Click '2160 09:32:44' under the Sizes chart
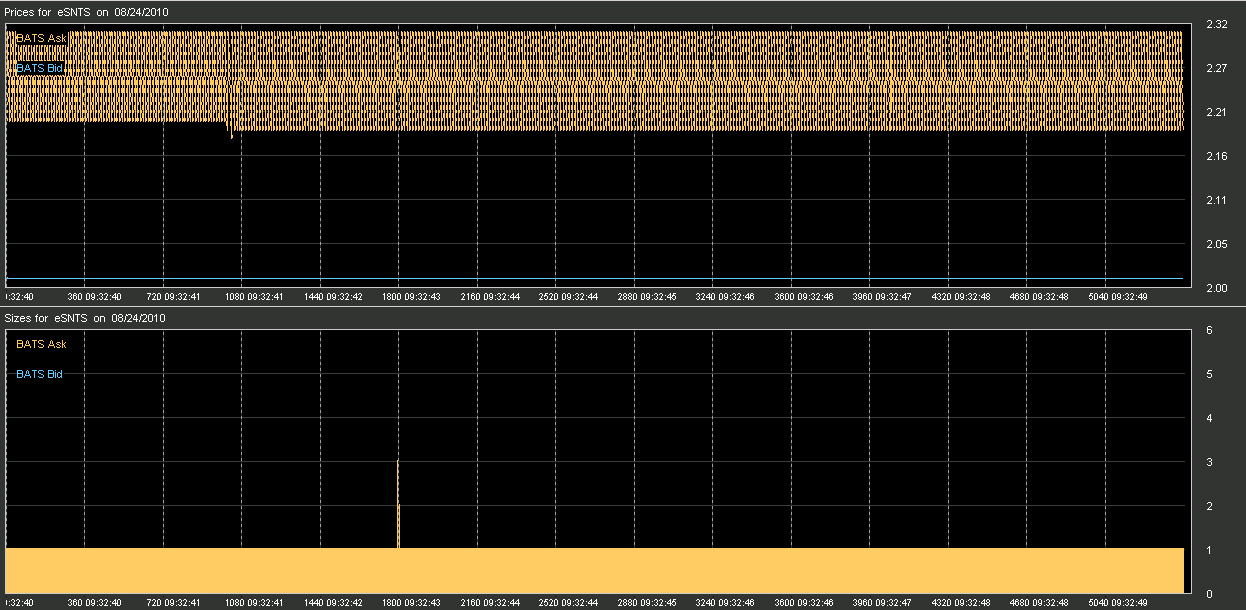This screenshot has height=610, width=1246. 490,603
